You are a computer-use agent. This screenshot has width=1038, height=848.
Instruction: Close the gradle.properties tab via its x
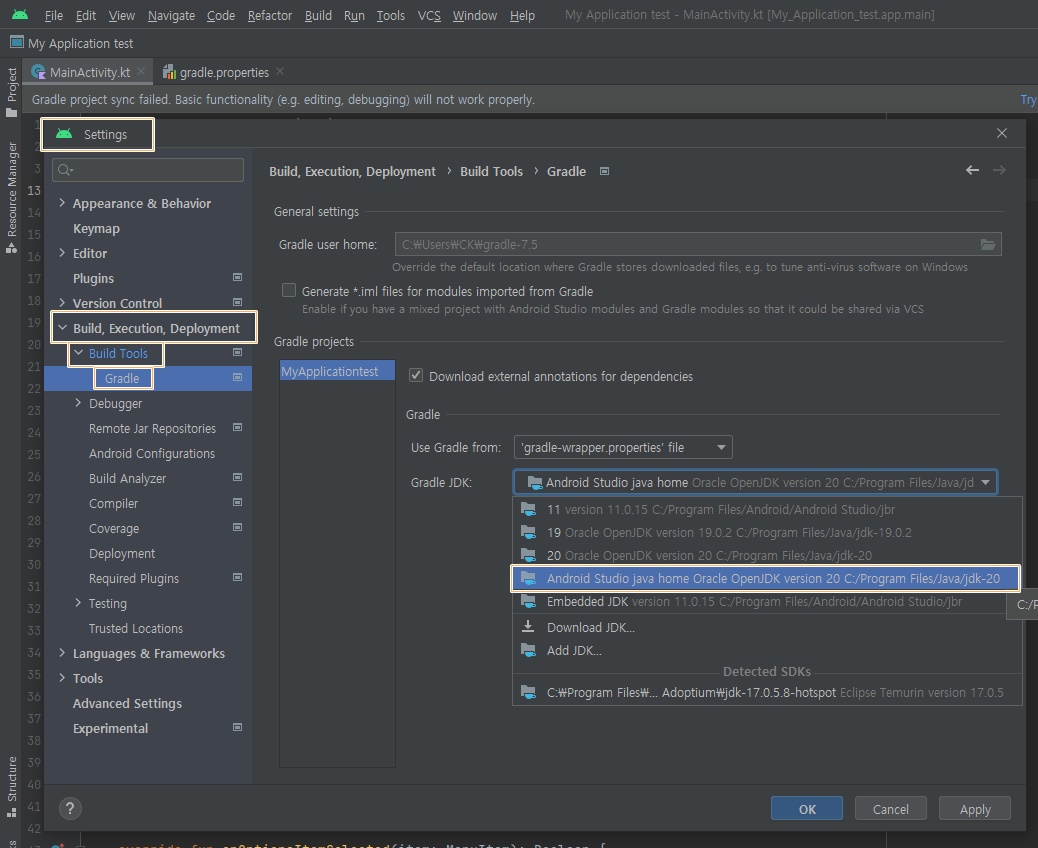pyautogui.click(x=280, y=71)
